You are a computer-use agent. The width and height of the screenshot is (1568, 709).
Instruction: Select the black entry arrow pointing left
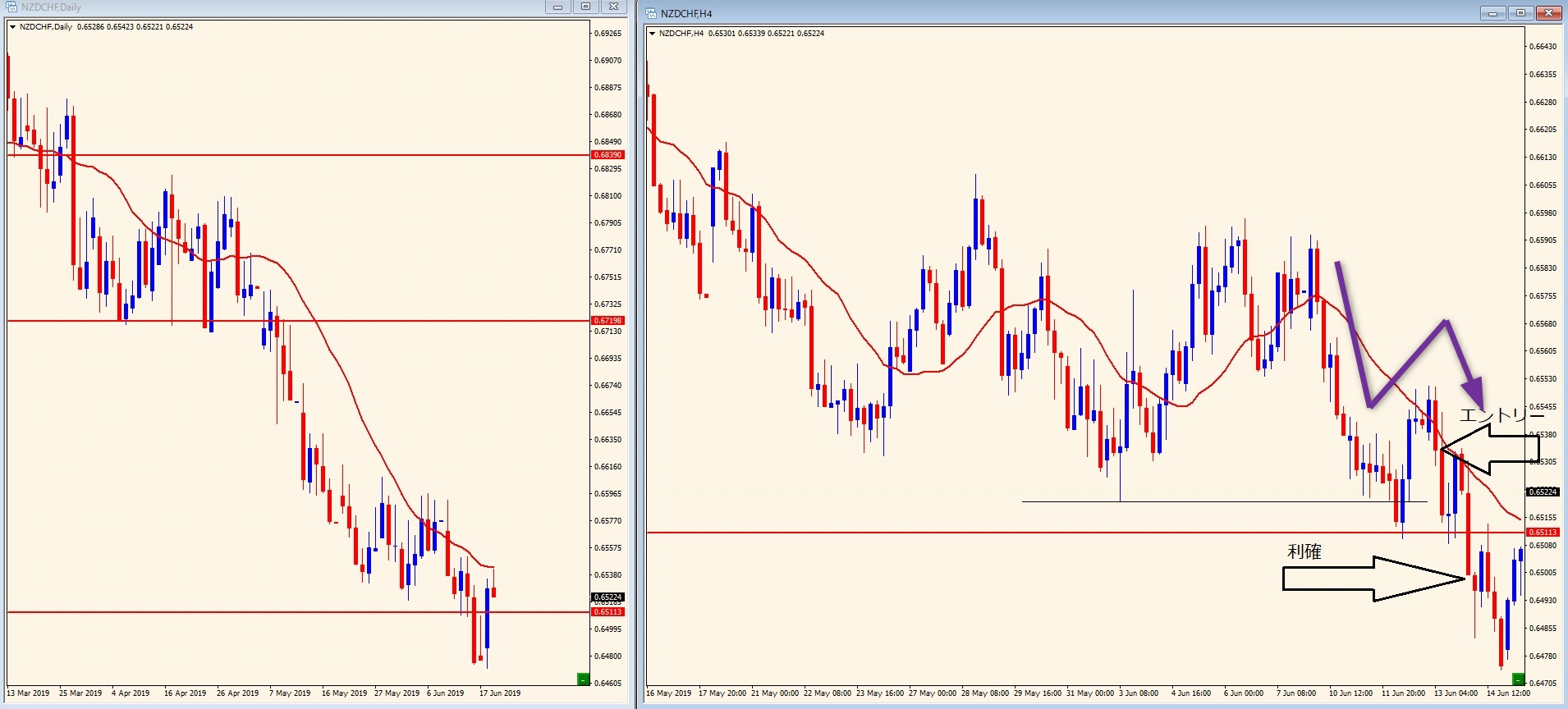point(1491,449)
